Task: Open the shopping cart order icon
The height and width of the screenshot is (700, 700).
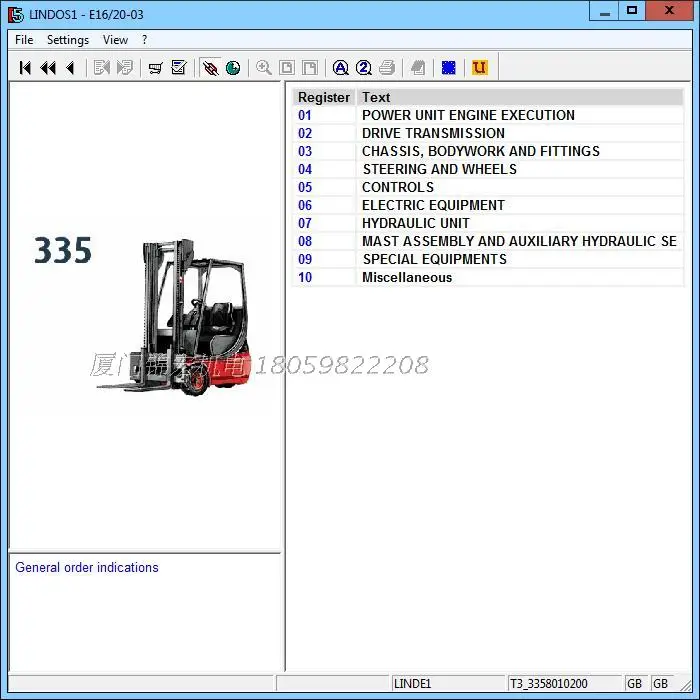Action: [155, 68]
